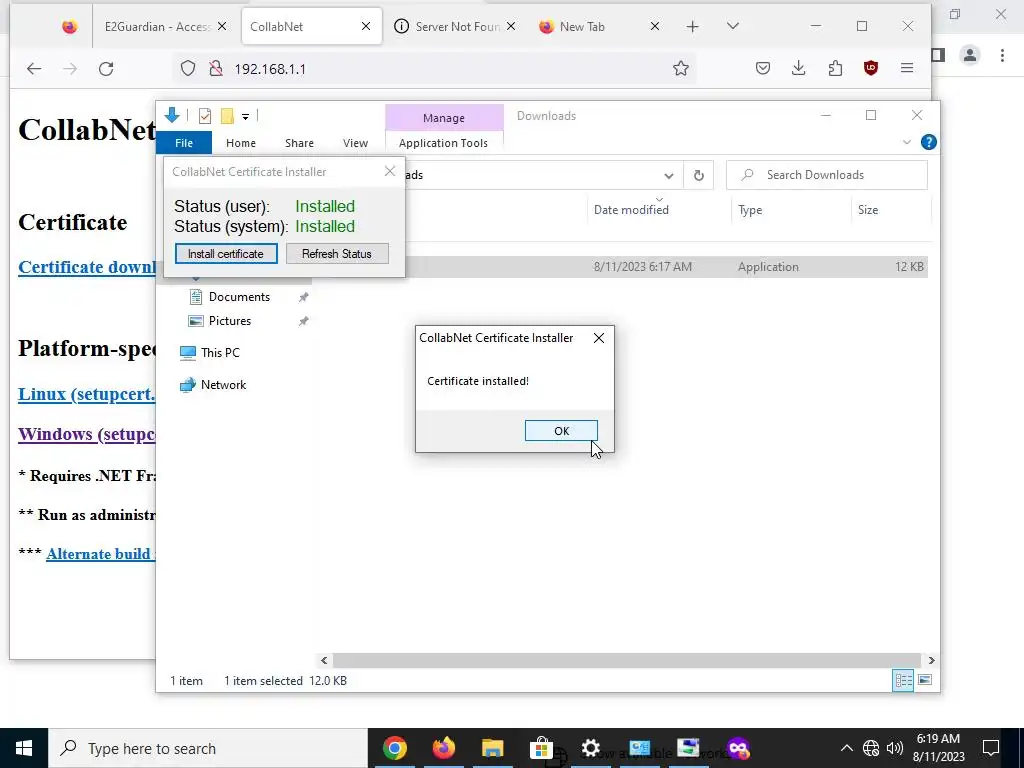Close the small CollabNet Certificate Installer window

pyautogui.click(x=390, y=171)
